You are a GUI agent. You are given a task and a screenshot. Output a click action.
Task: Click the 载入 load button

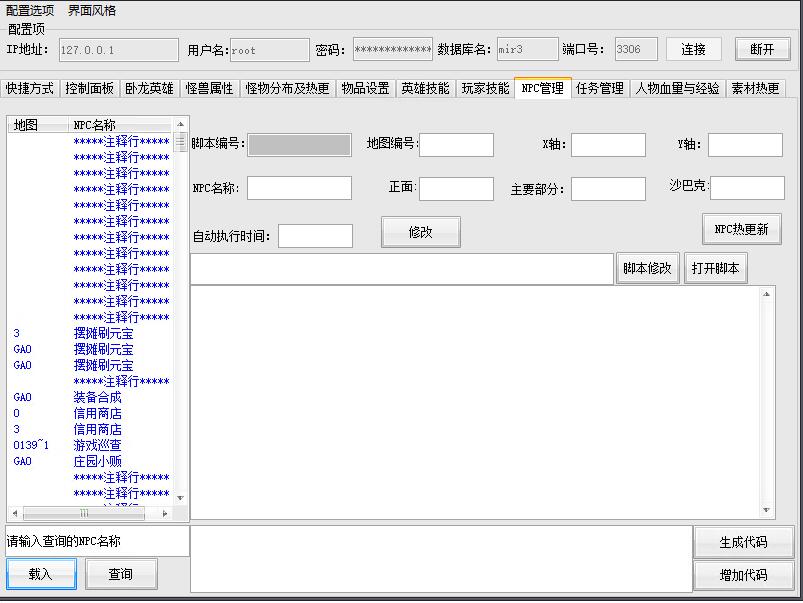[40, 574]
